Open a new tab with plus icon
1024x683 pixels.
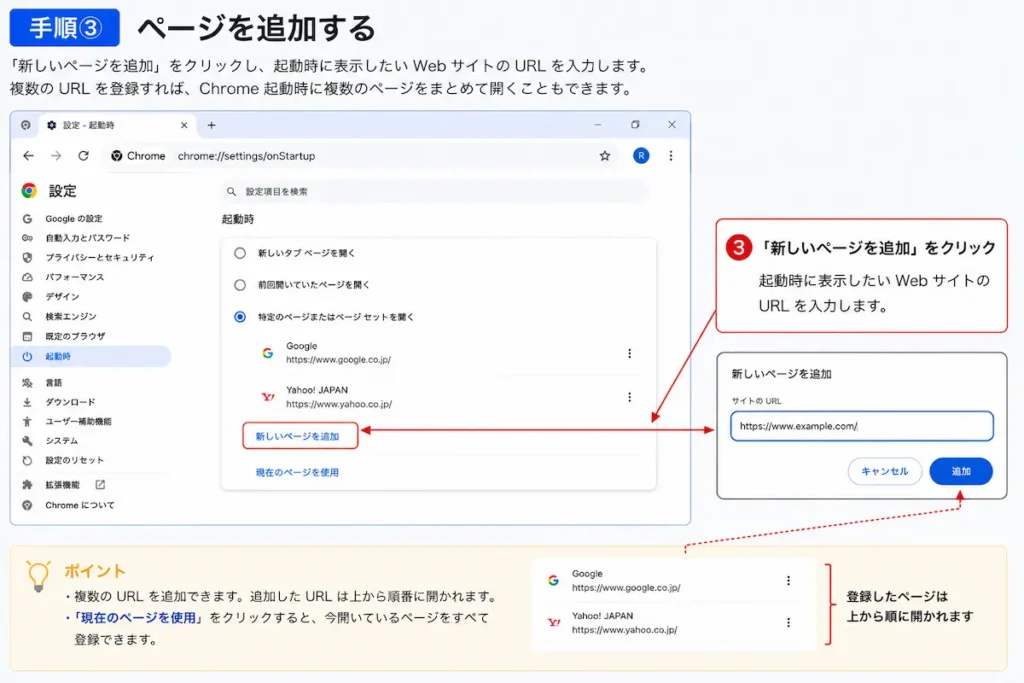(212, 125)
